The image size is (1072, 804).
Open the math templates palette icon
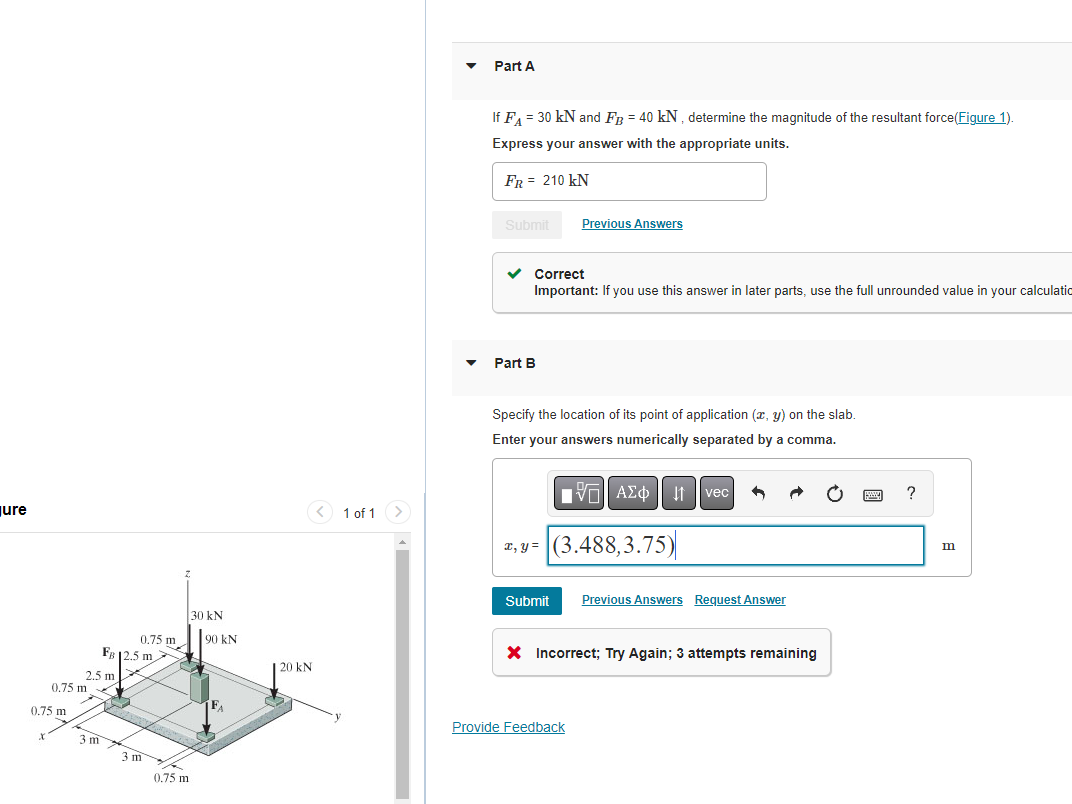tap(578, 492)
